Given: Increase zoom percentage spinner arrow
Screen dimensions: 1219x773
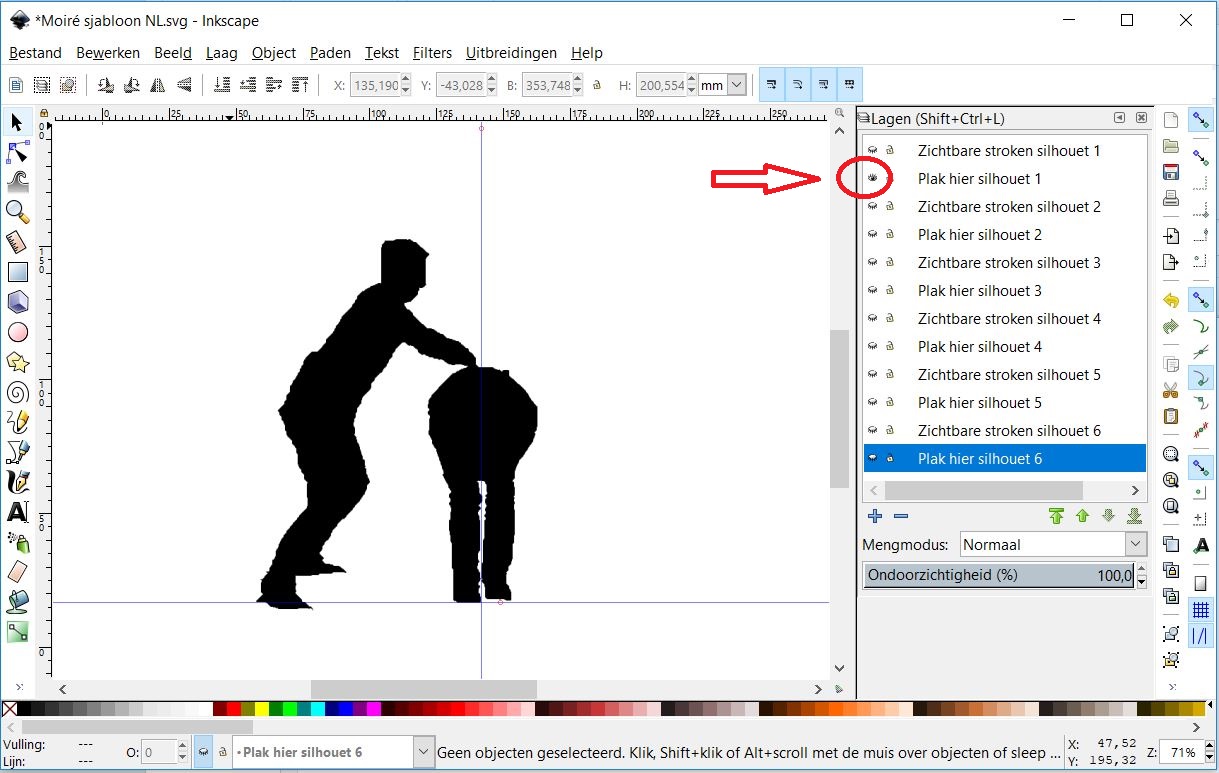Looking at the screenshot, I should (x=1207, y=747).
